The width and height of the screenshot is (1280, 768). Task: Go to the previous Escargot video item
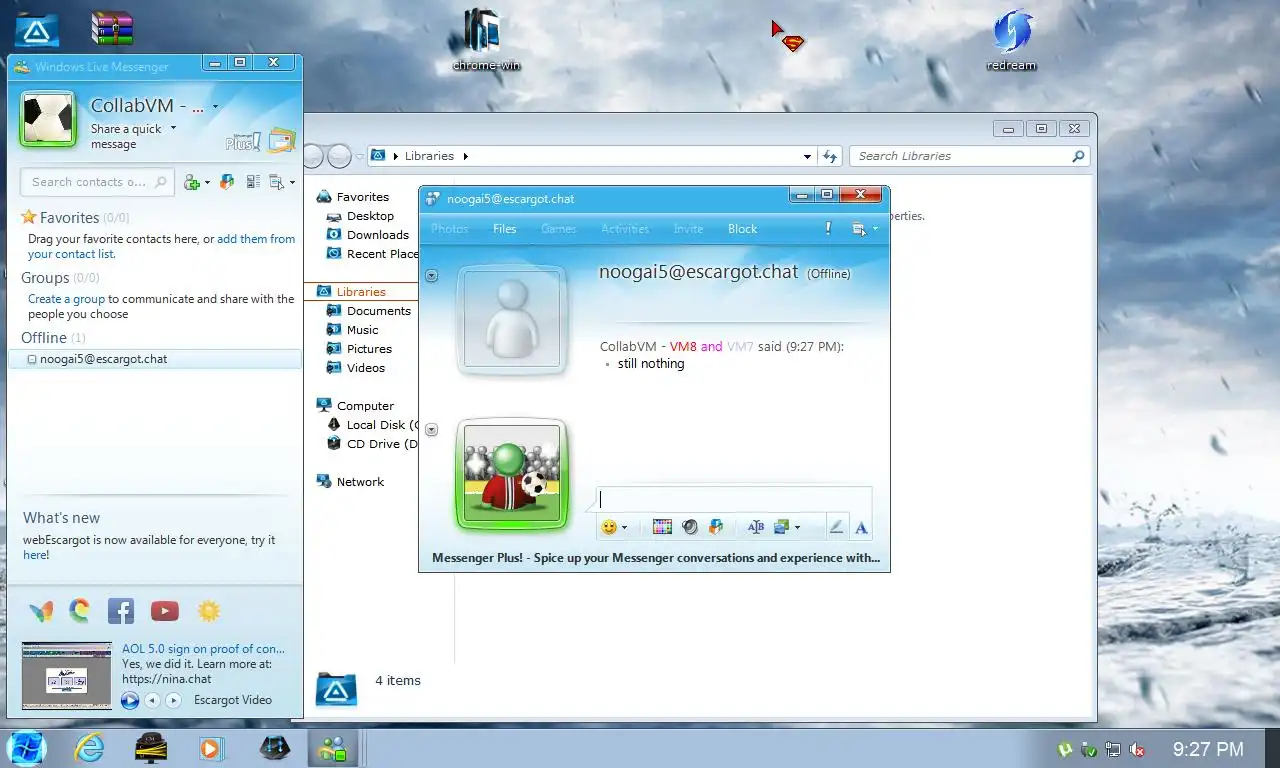[152, 700]
